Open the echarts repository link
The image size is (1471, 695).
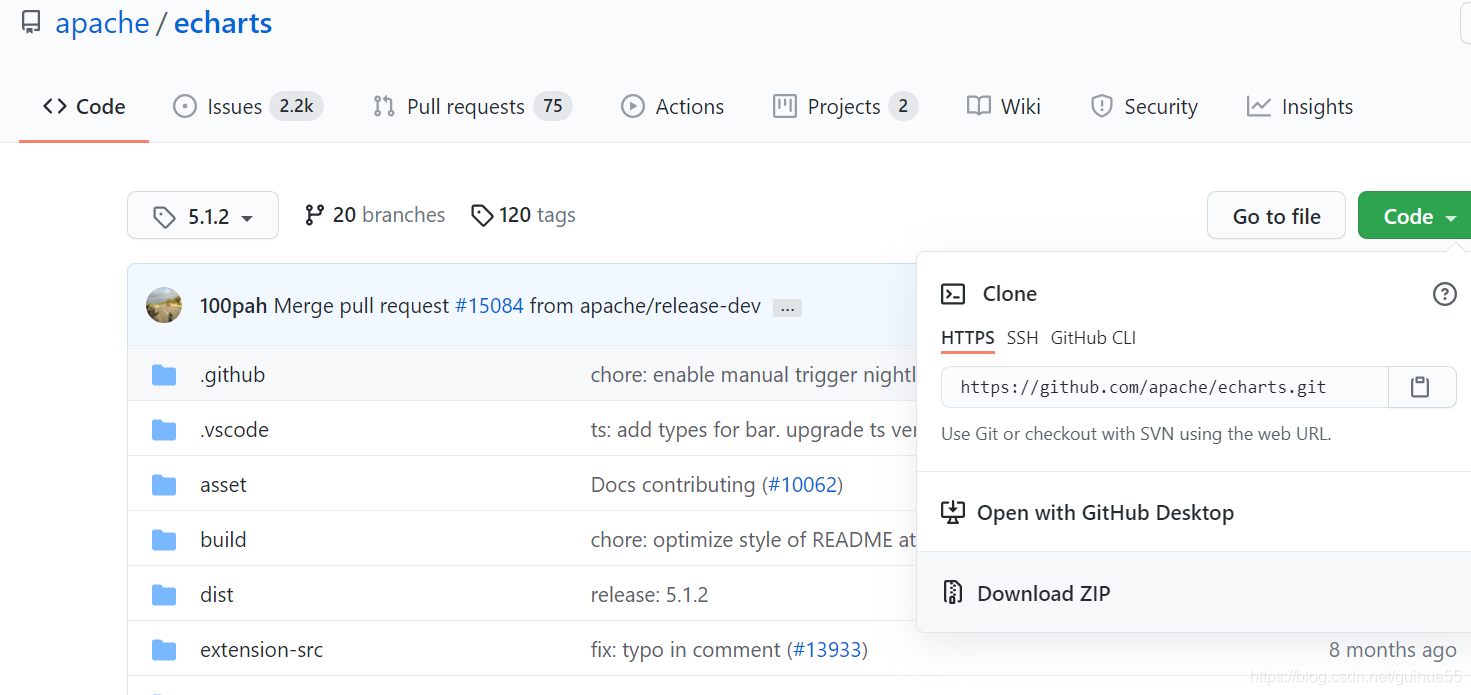tap(223, 23)
